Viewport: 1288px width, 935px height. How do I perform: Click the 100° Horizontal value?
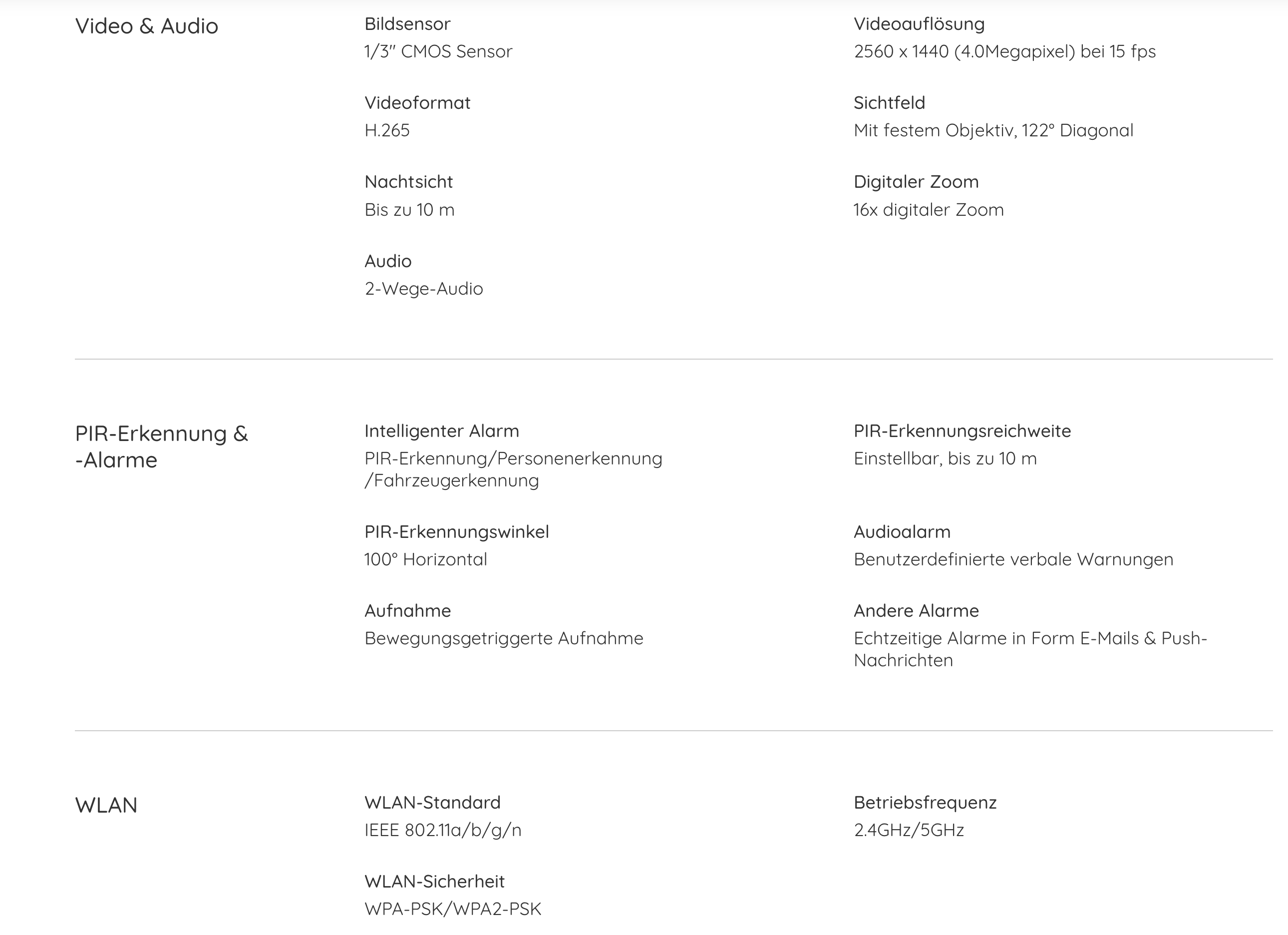(x=425, y=559)
